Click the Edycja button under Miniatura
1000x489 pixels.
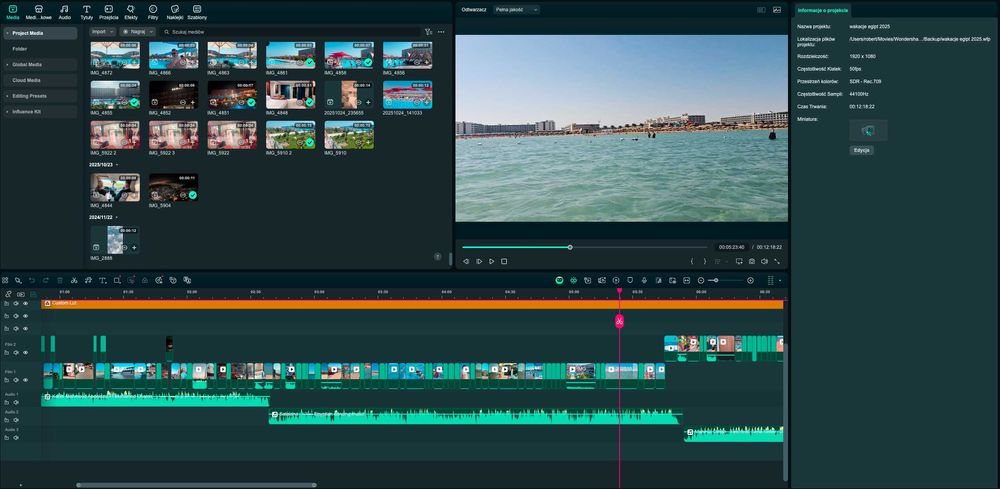(x=862, y=150)
